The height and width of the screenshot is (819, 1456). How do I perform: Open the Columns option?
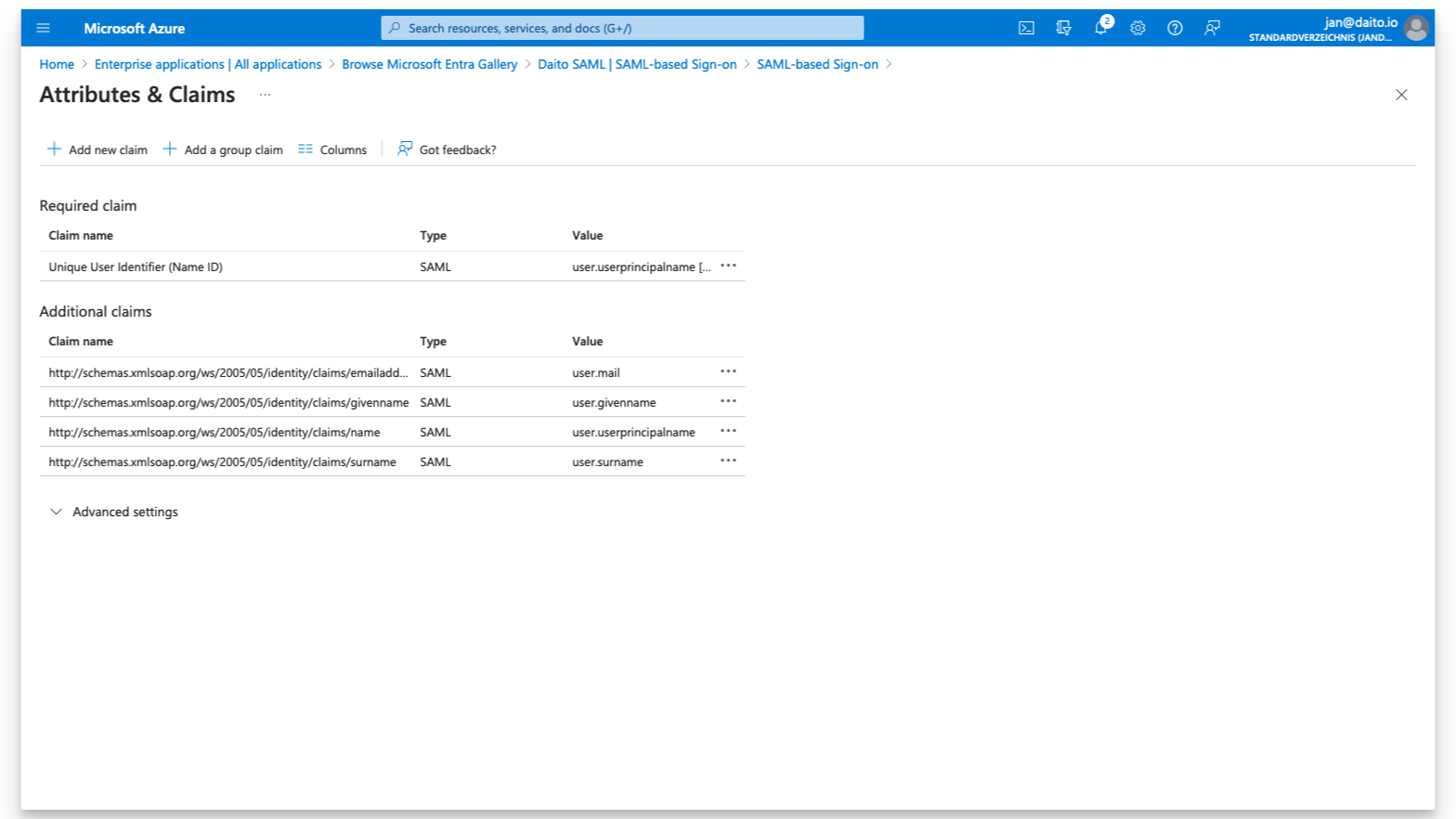click(x=332, y=149)
